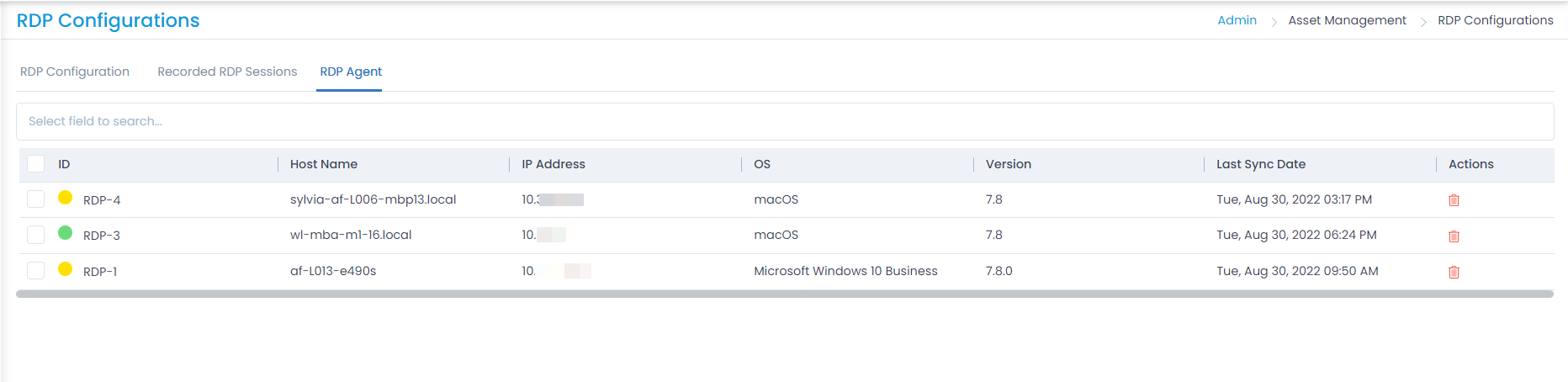Check the box for RDP-4 row

pyautogui.click(x=35, y=199)
